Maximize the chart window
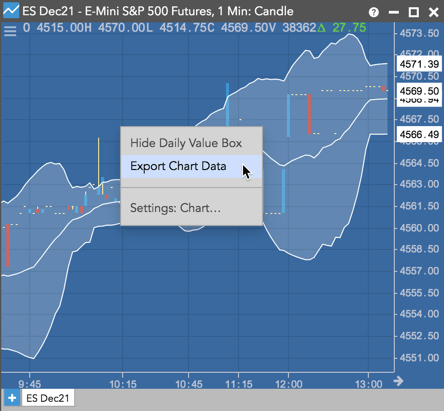 tap(414, 12)
